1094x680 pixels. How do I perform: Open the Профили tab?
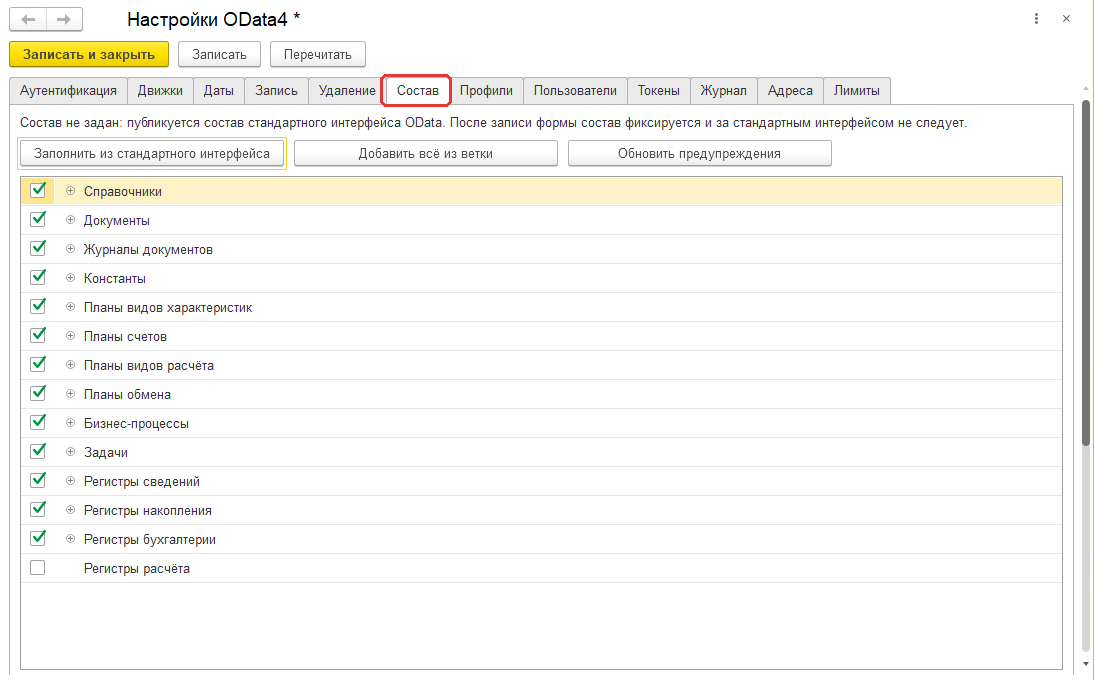click(x=486, y=91)
